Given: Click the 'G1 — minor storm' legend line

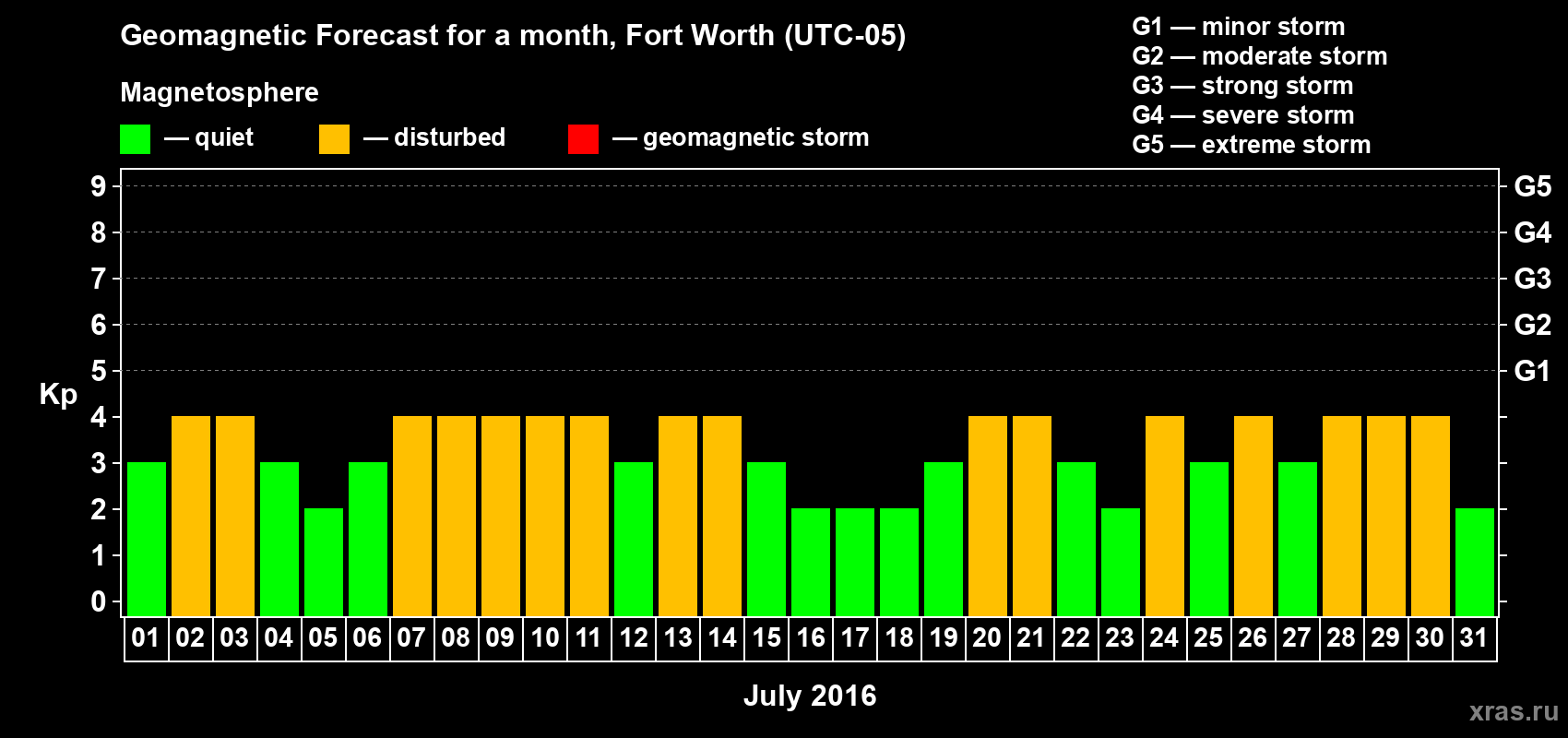Looking at the screenshot, I should (1239, 27).
